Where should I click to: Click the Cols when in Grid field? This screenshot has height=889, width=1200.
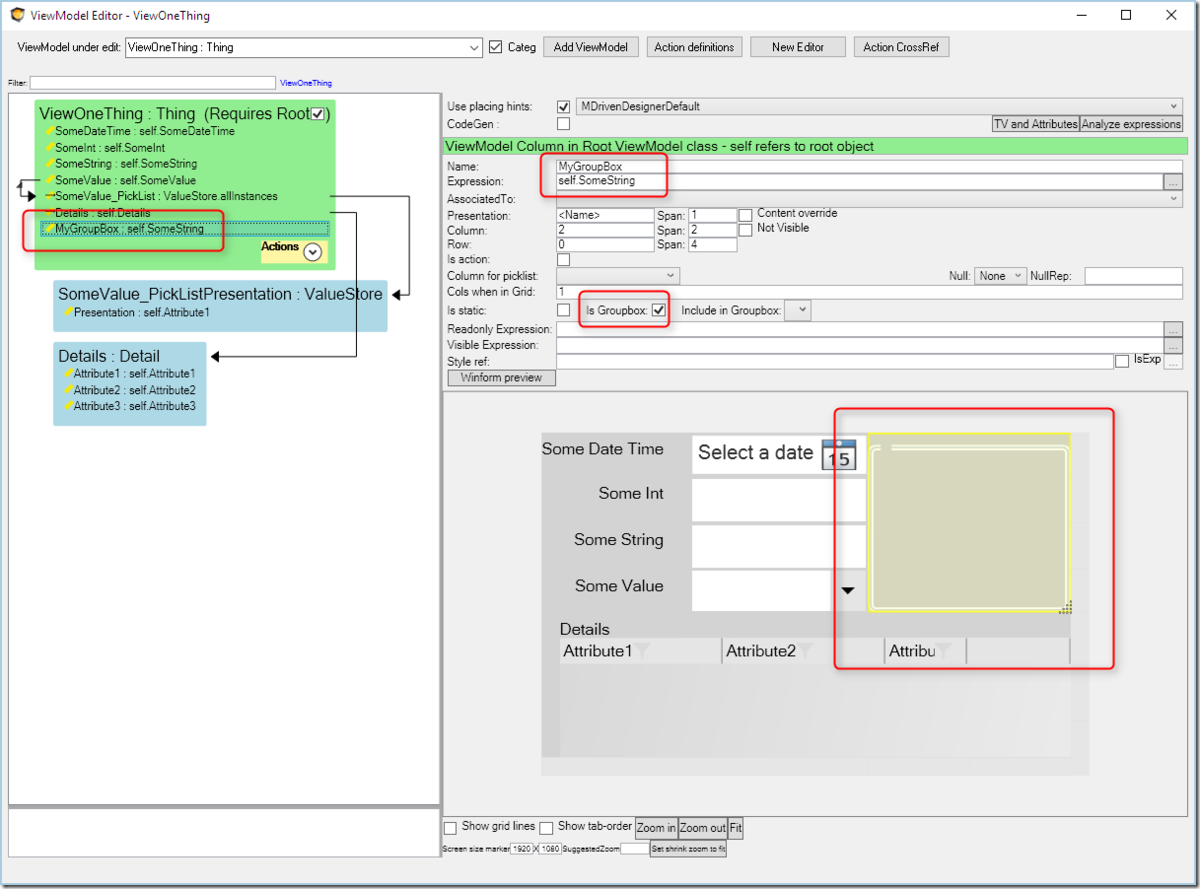(869, 291)
